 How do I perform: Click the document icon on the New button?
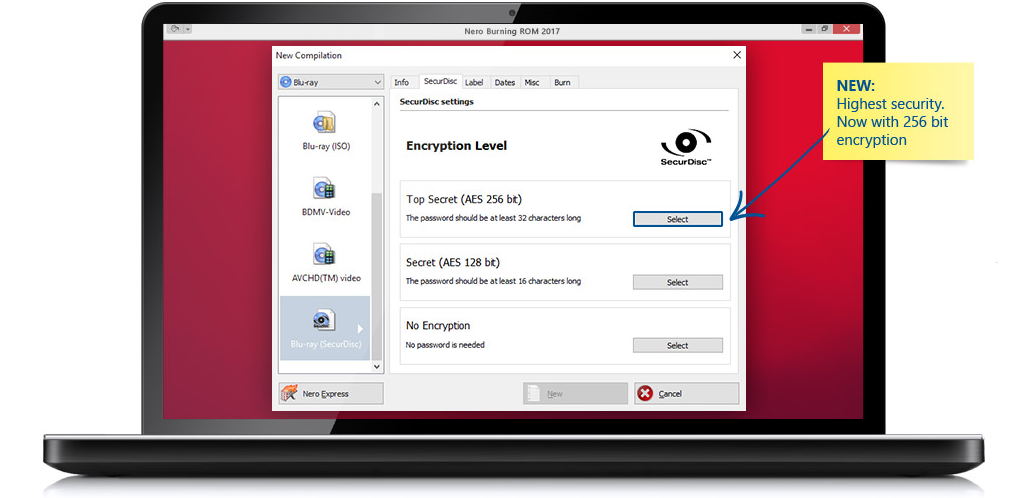(534, 393)
